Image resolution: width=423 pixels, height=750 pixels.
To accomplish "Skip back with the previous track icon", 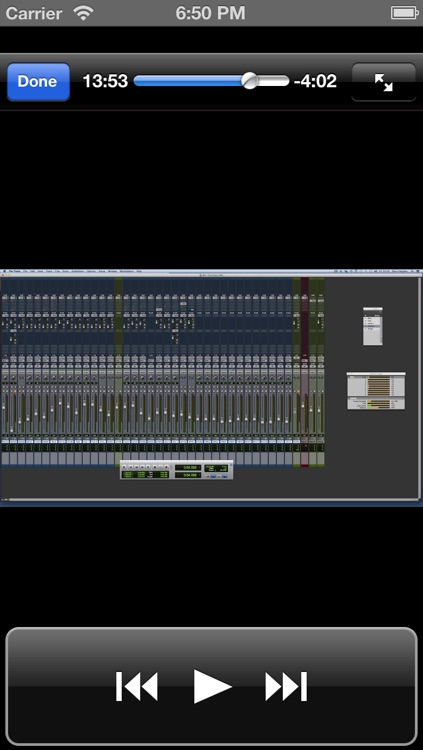I will pos(136,686).
